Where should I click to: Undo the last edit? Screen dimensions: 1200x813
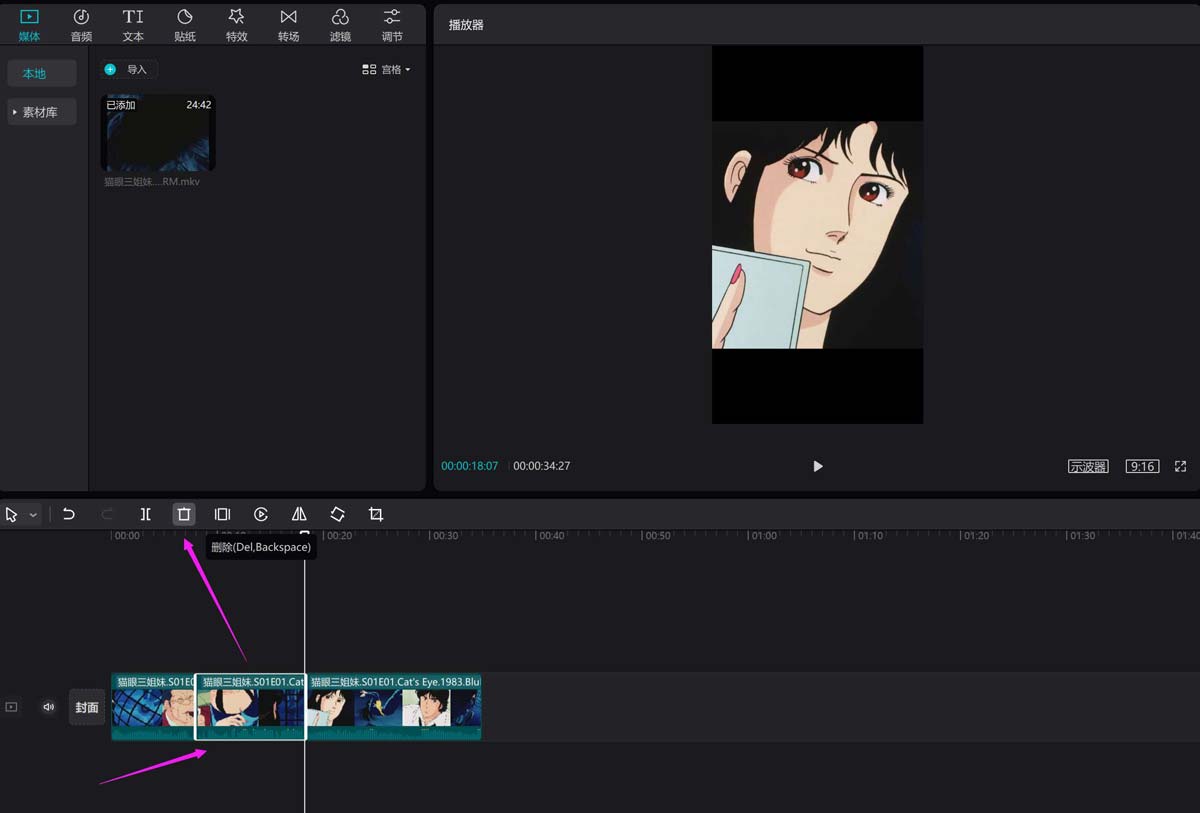click(x=69, y=514)
